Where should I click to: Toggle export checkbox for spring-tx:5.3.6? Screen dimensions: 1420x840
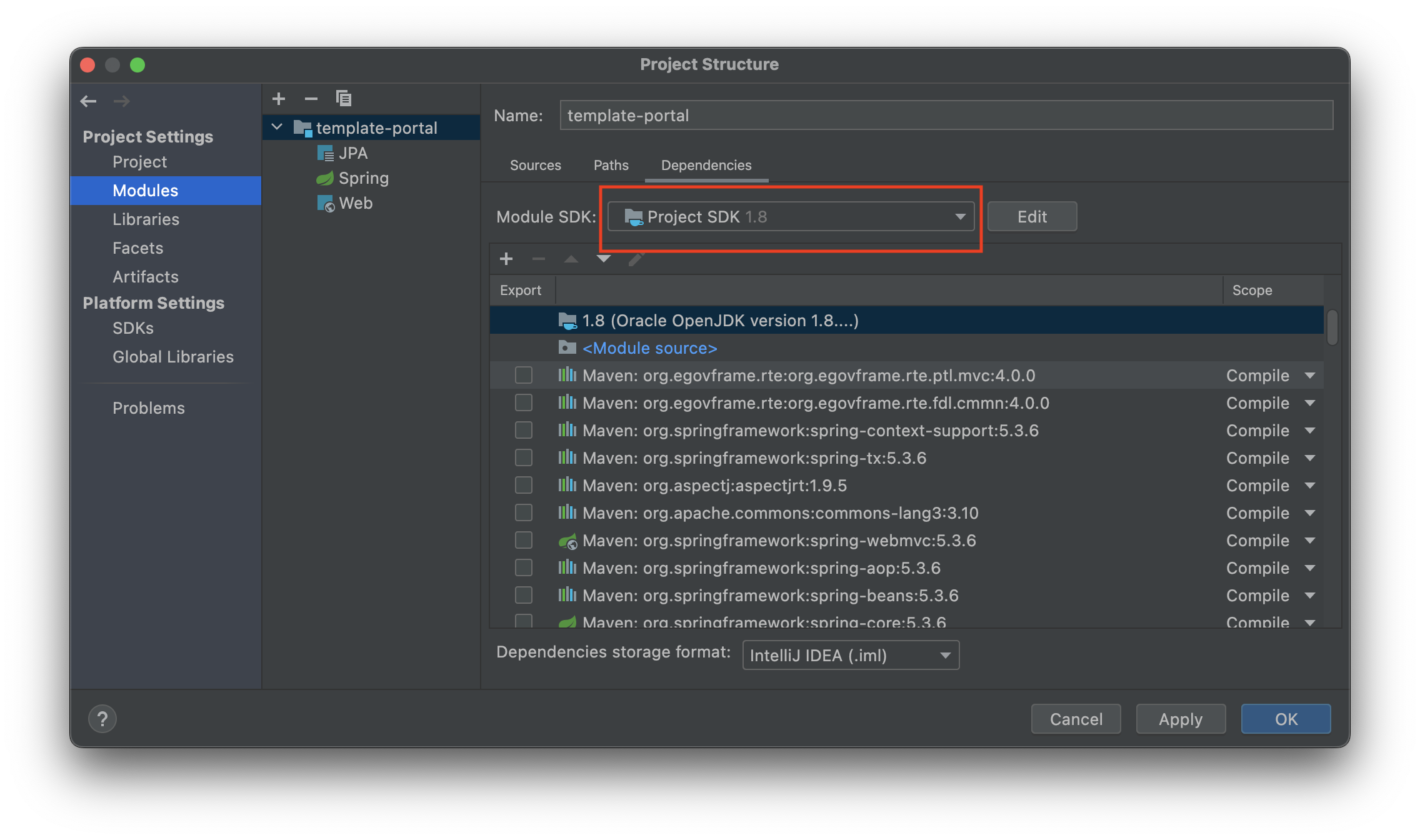524,458
